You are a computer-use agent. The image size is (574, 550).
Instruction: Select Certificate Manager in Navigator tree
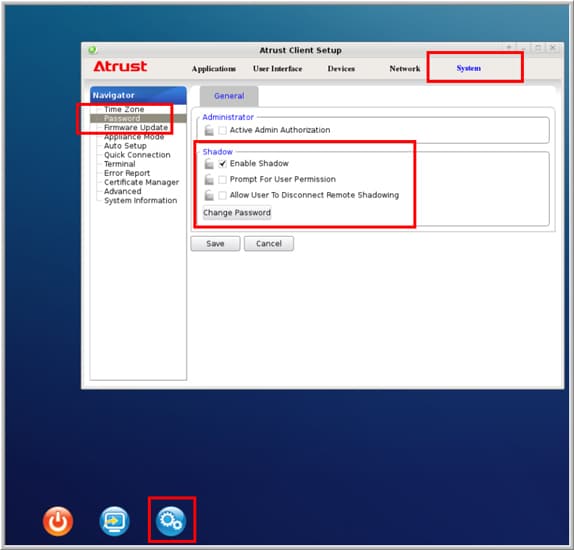[x=141, y=182]
